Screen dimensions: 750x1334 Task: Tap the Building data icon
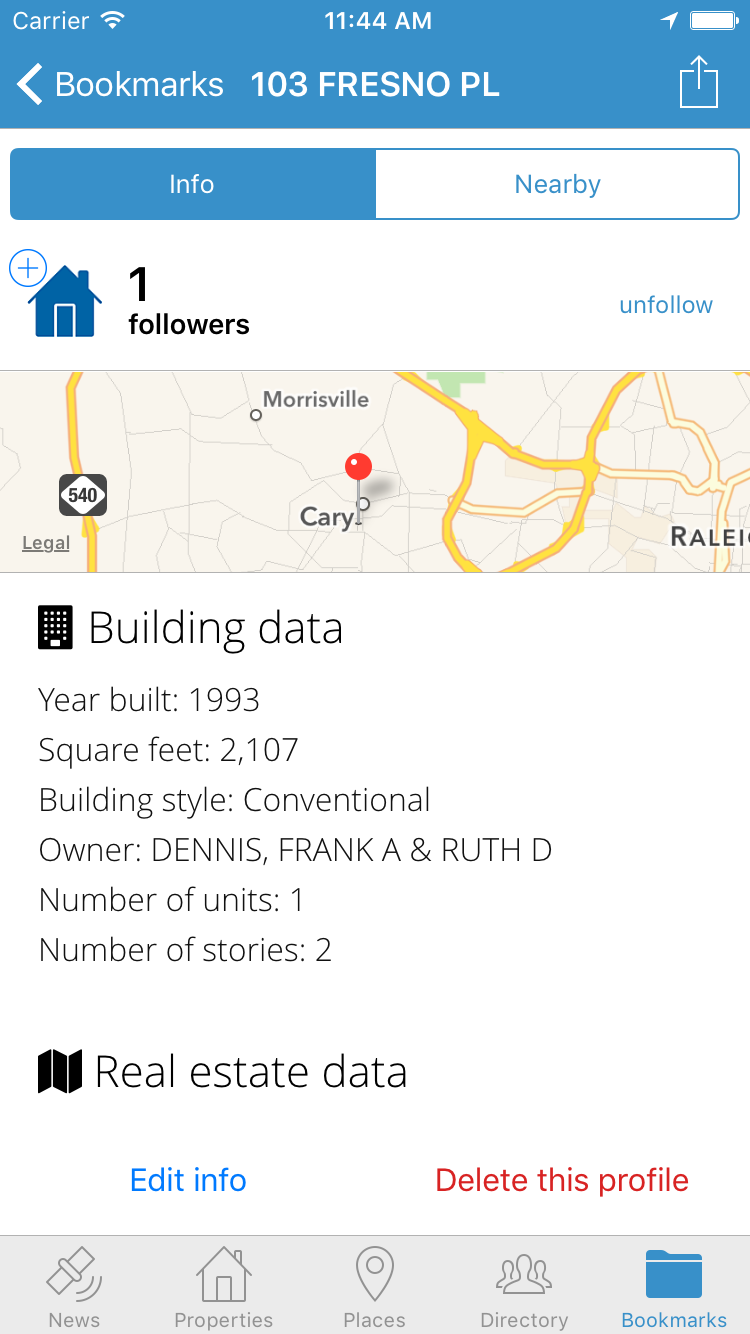point(56,628)
